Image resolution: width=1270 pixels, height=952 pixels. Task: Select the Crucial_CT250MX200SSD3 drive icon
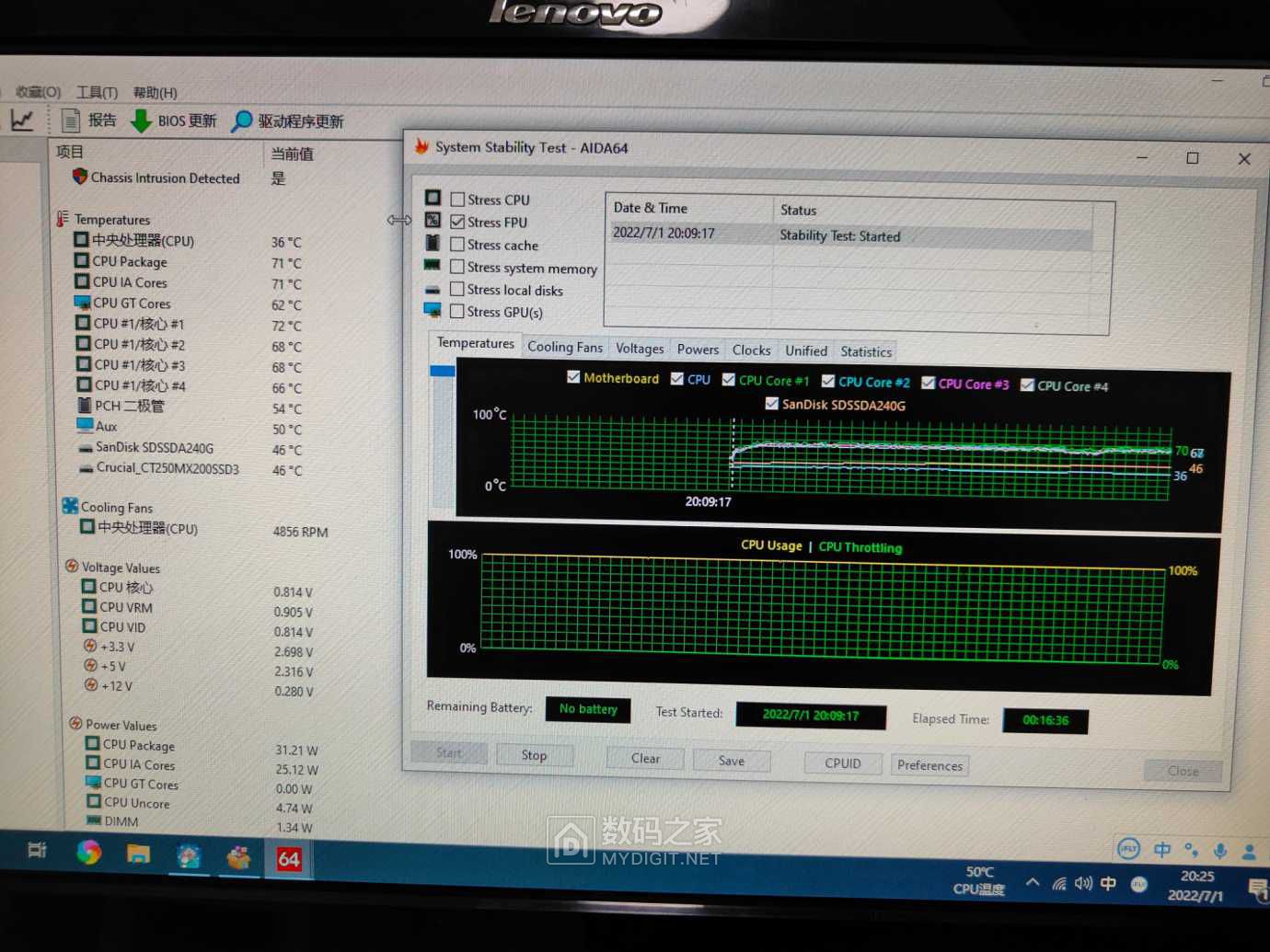(87, 468)
